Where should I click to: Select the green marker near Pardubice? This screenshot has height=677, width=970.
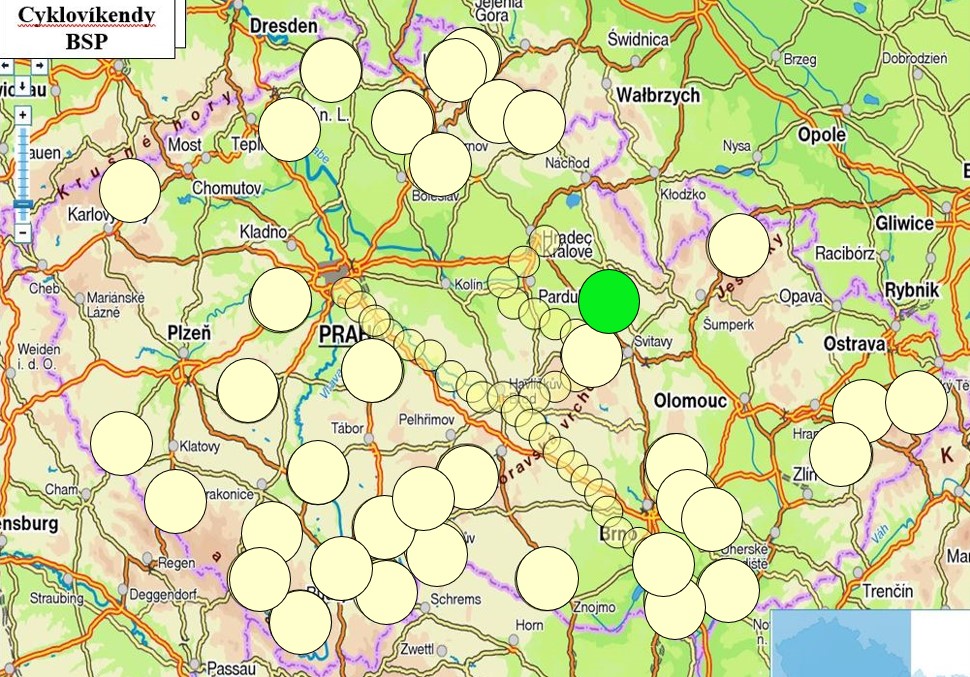pos(610,301)
